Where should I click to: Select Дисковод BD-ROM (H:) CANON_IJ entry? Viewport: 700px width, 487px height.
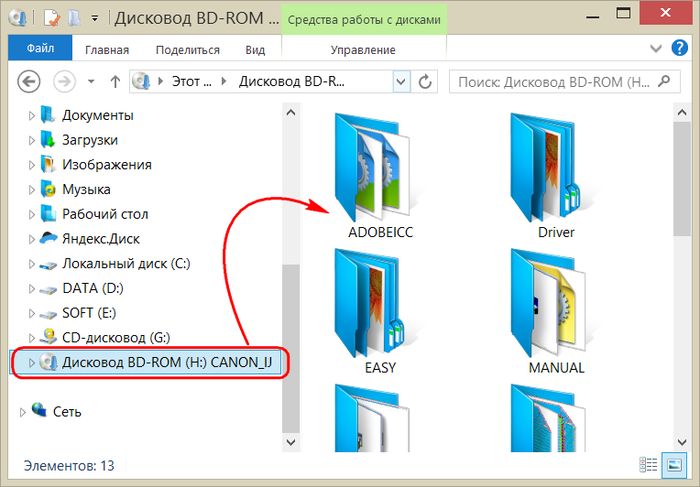146,362
